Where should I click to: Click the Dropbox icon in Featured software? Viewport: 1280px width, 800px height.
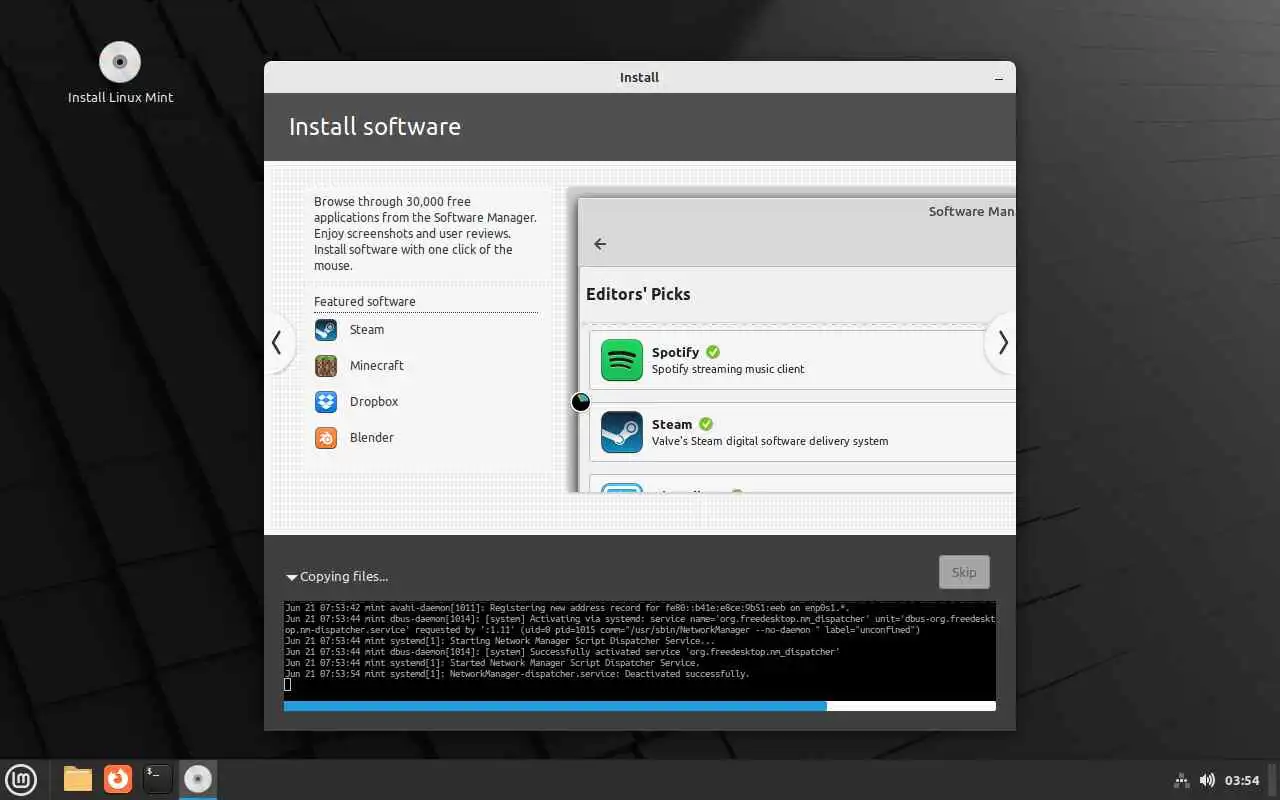pyautogui.click(x=326, y=402)
